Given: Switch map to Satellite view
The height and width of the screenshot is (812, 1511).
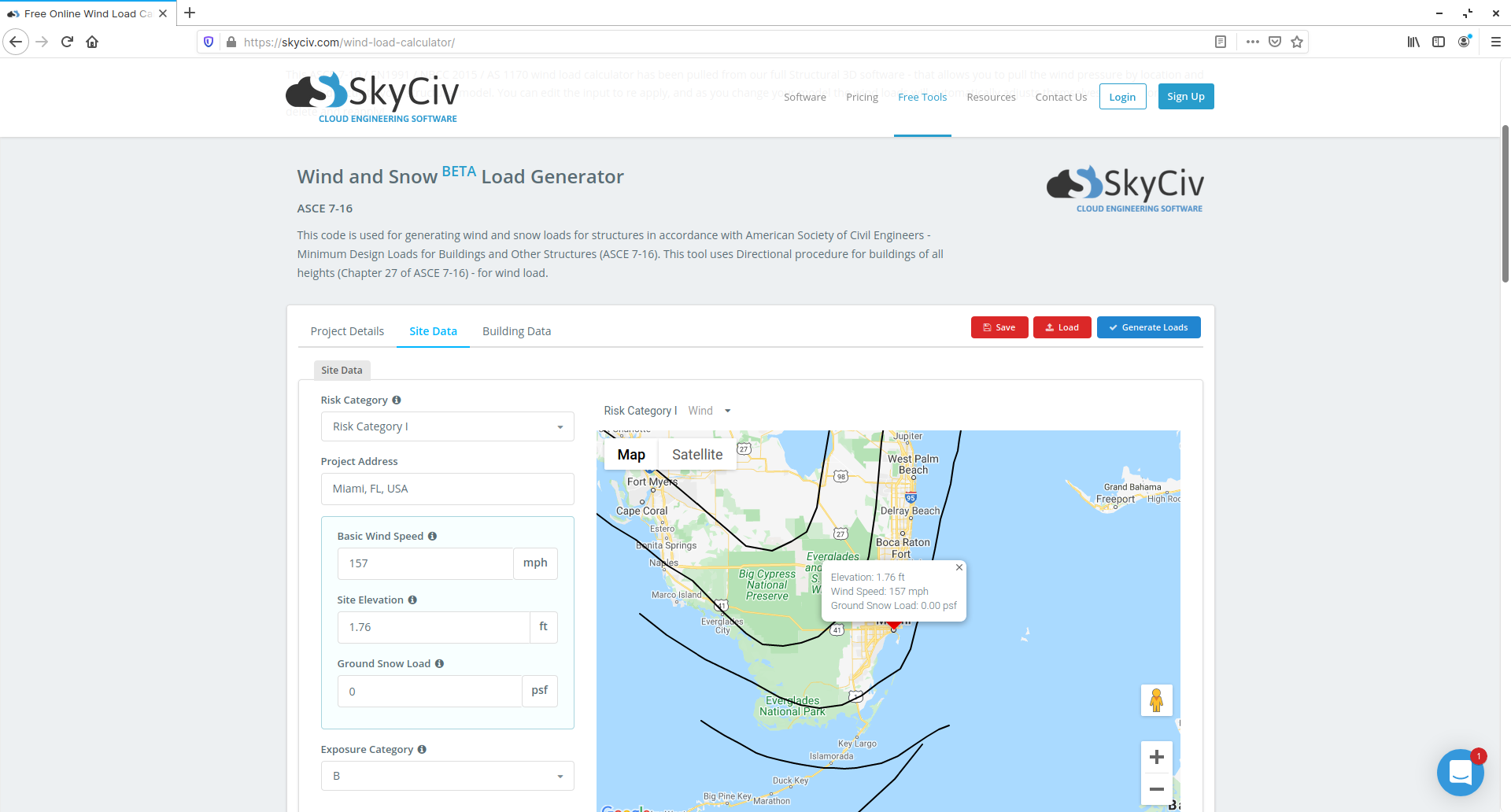Looking at the screenshot, I should 697,454.
